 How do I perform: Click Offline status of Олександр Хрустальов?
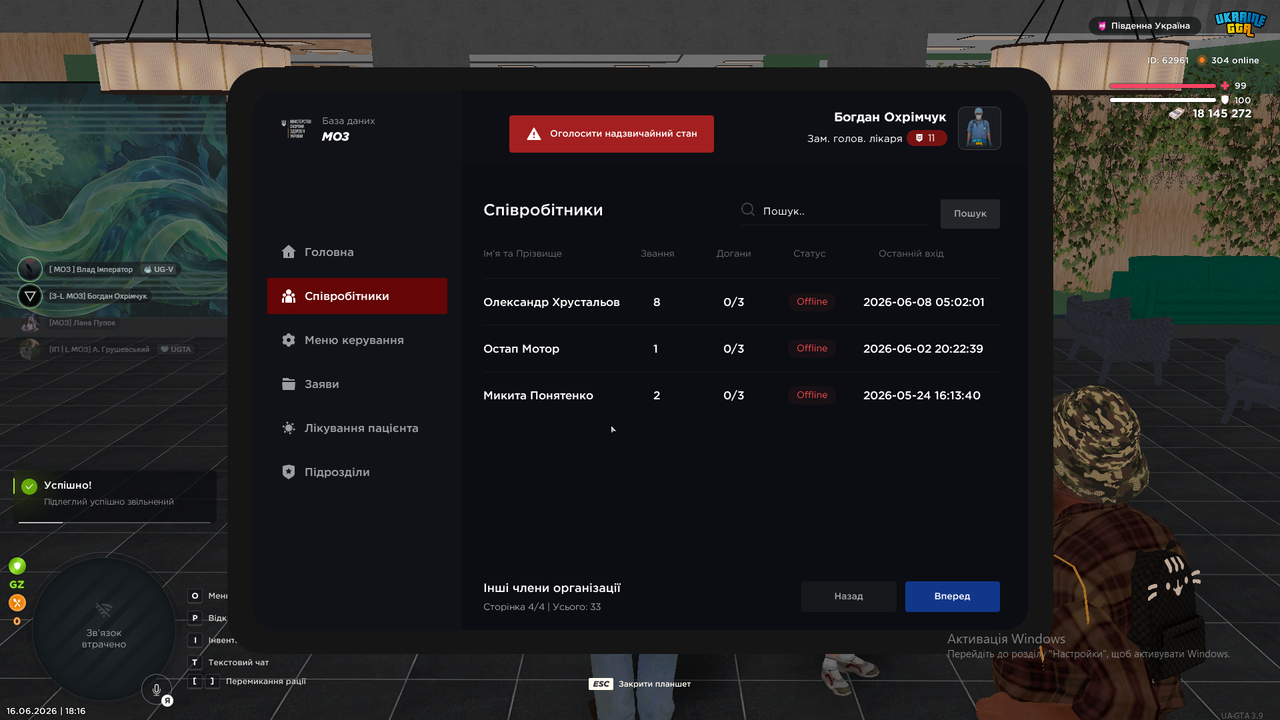812,302
